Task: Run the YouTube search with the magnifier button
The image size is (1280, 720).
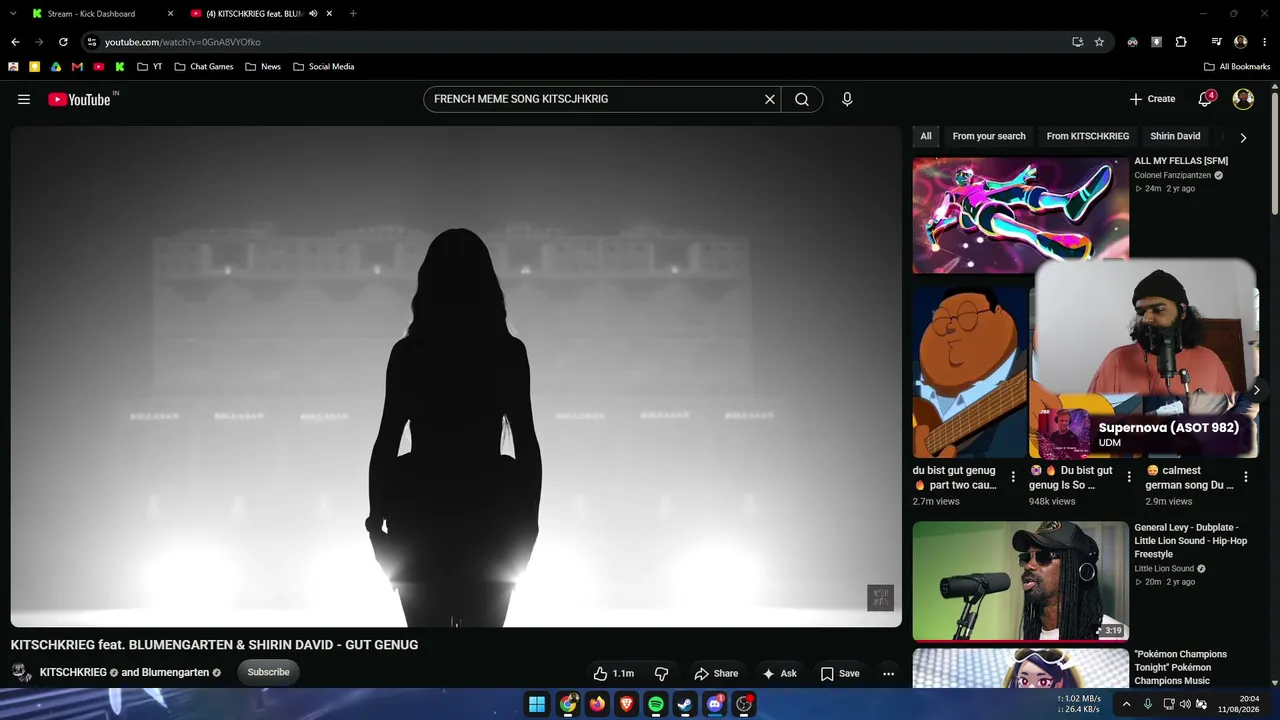Action: pyautogui.click(x=802, y=99)
